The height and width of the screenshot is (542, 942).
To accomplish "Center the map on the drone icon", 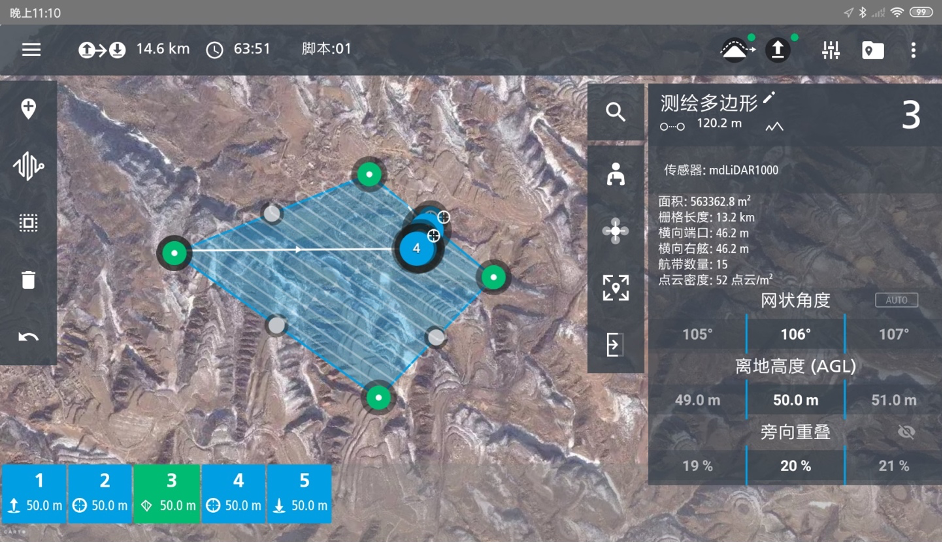I will 615,231.
